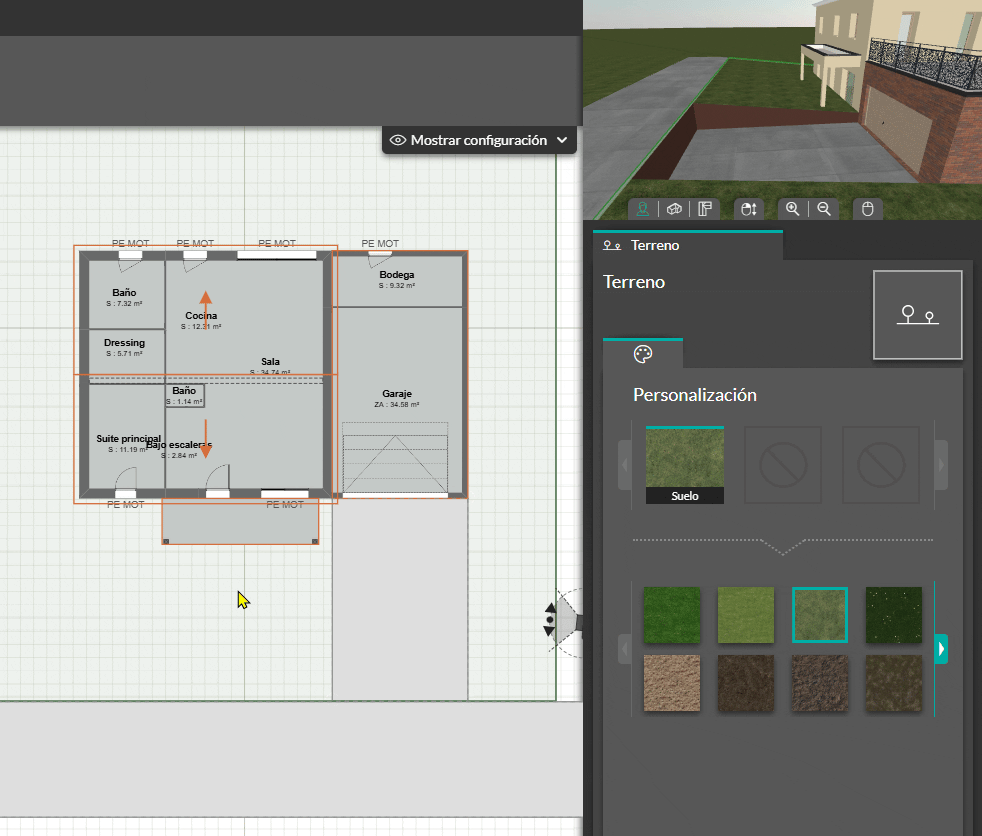Select the Terreno tab
Viewport: 982px width, 836px height.
pos(688,245)
